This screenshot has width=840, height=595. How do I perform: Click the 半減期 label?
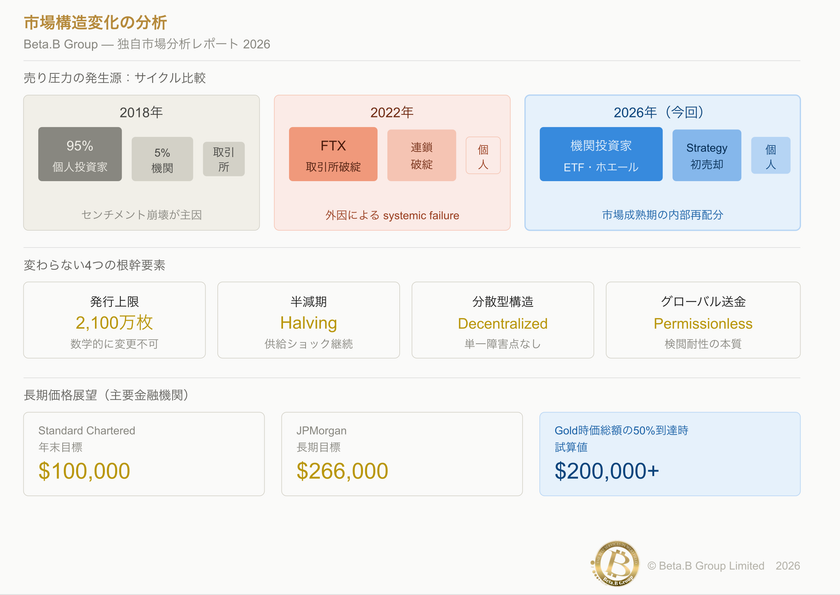point(309,302)
